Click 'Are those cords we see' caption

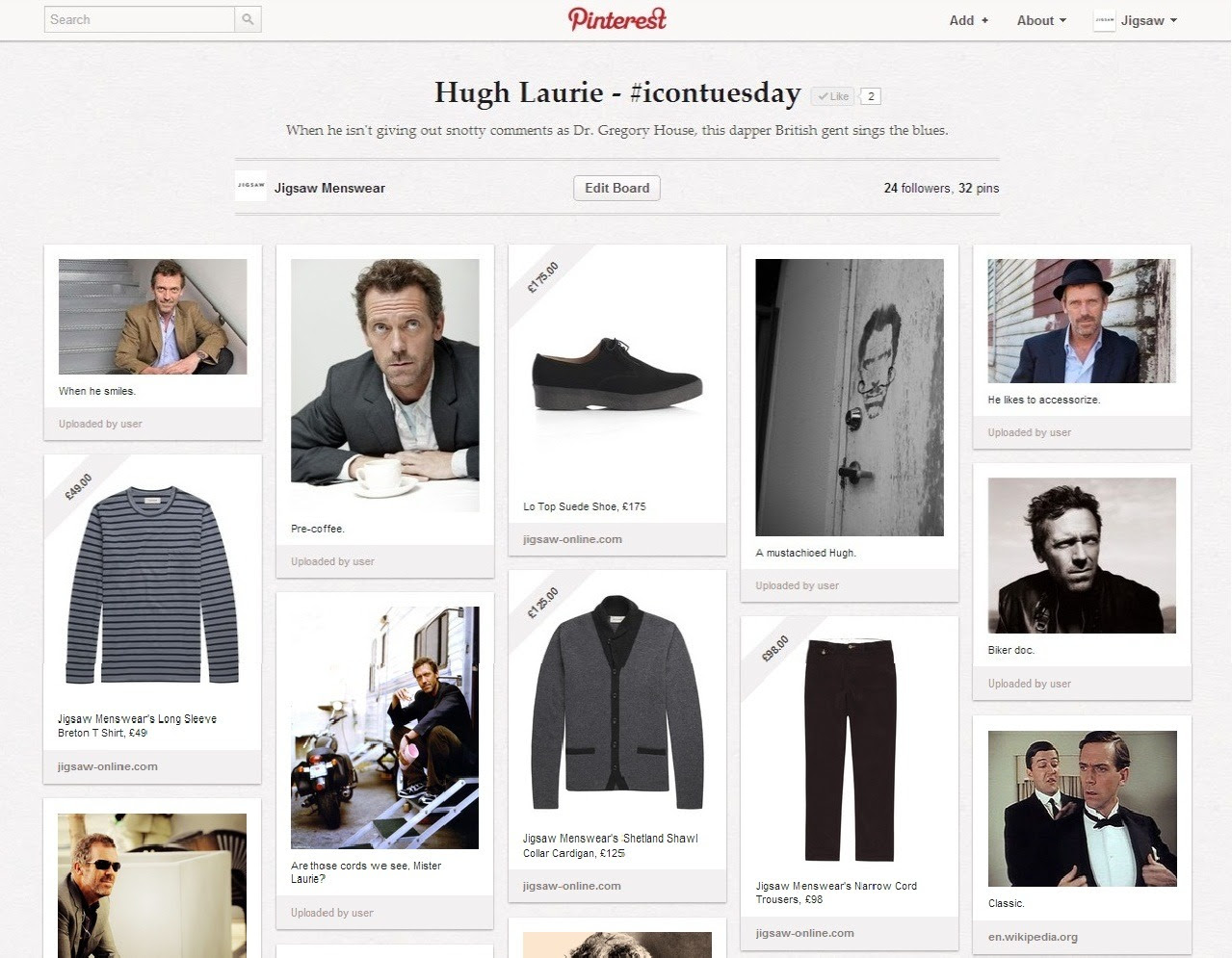[x=366, y=872]
